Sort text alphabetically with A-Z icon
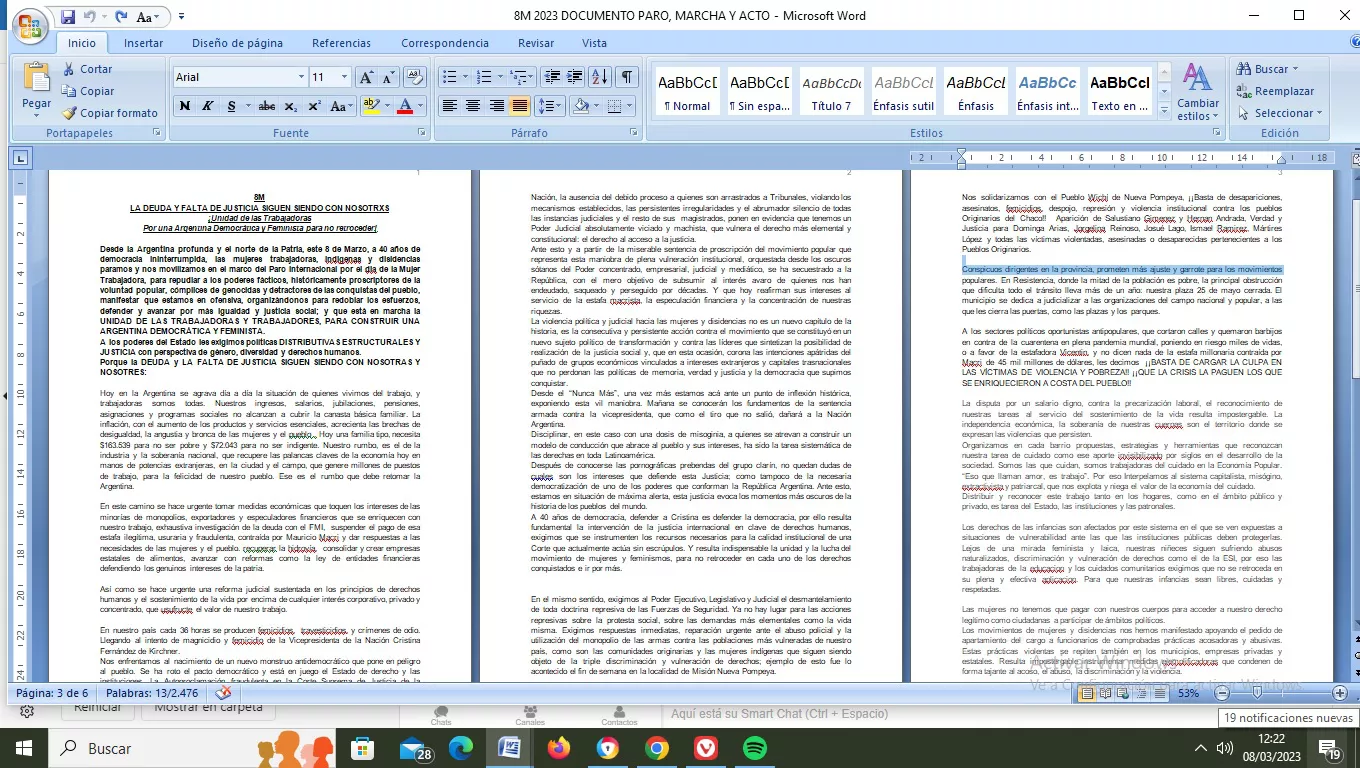The width and height of the screenshot is (1360, 768). [599, 77]
